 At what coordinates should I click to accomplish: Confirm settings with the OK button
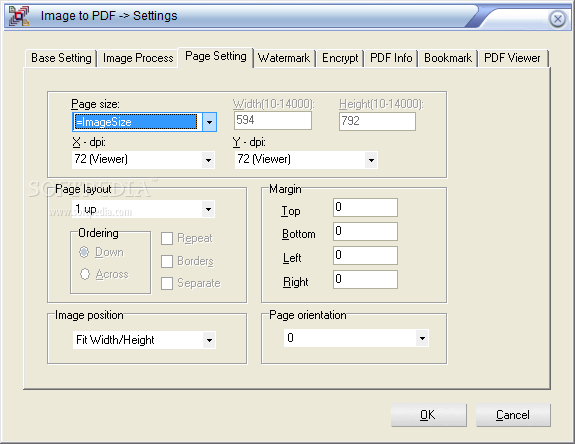coord(429,415)
